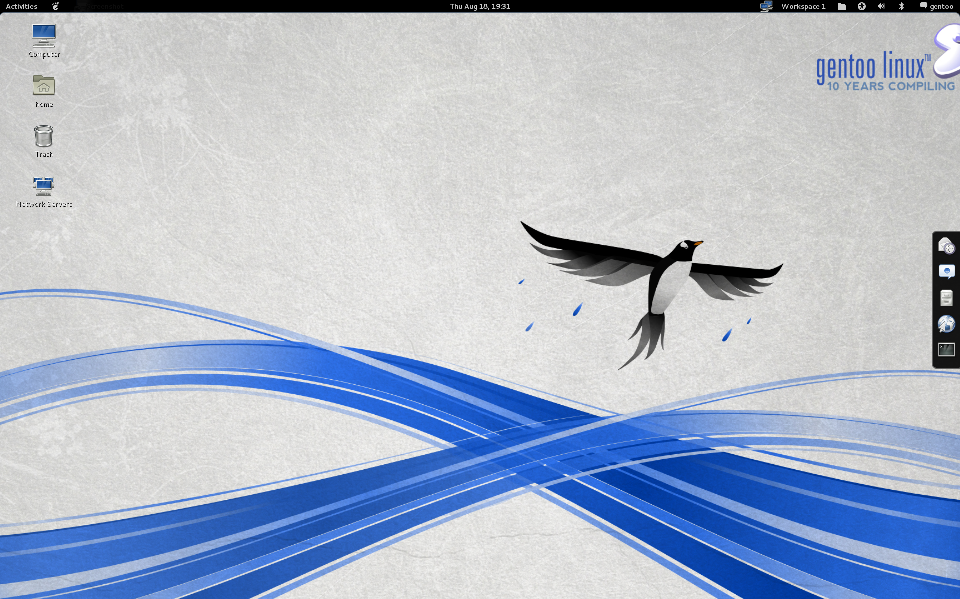This screenshot has height=599, width=960.
Task: Launch the terminal from the dock
Action: tap(946, 350)
